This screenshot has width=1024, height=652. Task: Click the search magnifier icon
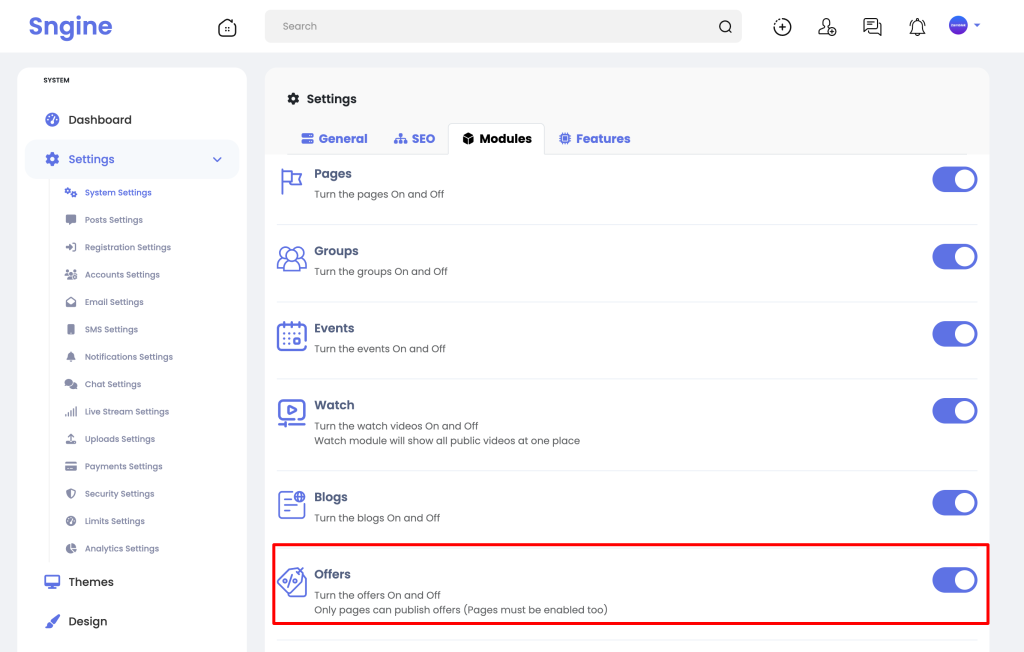point(725,27)
